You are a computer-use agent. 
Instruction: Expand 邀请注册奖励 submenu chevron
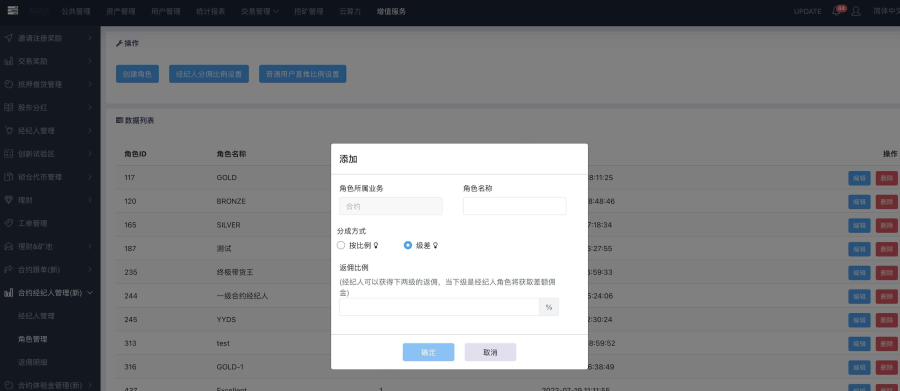(90, 38)
